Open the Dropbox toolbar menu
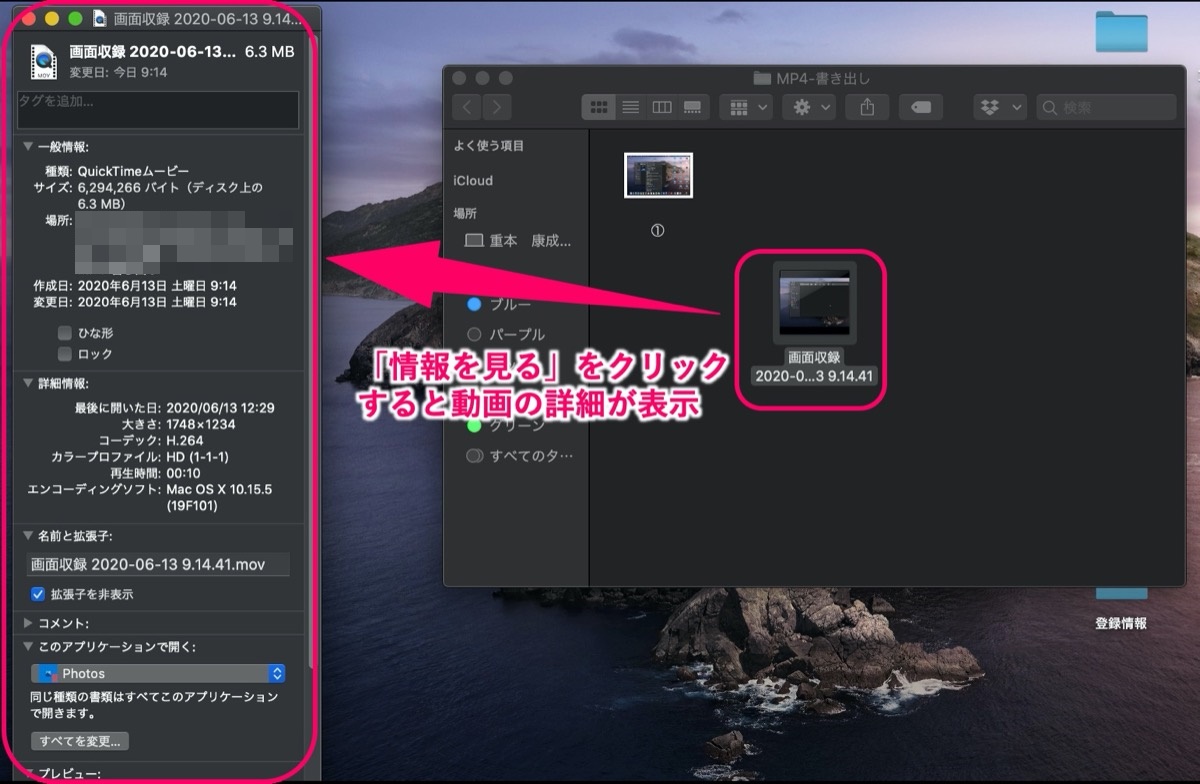Image resolution: width=1200 pixels, height=784 pixels. pyautogui.click(x=999, y=107)
